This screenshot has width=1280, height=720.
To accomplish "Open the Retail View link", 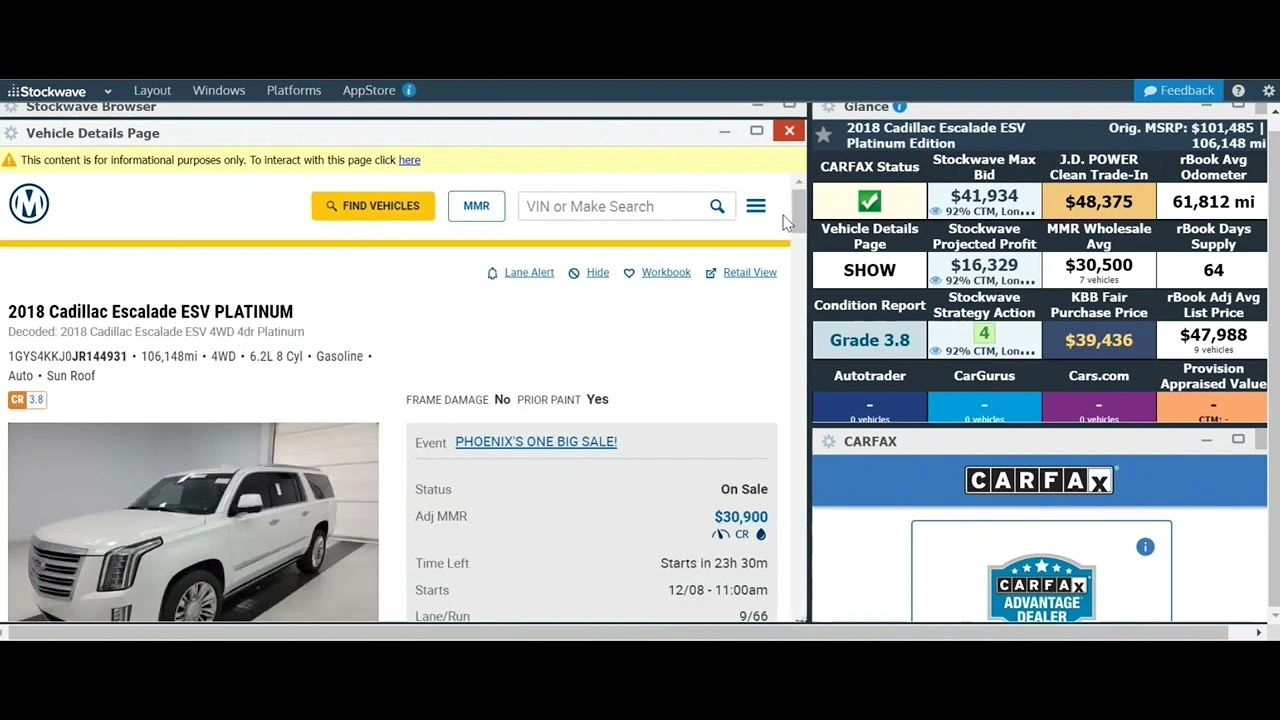I will coord(750,272).
